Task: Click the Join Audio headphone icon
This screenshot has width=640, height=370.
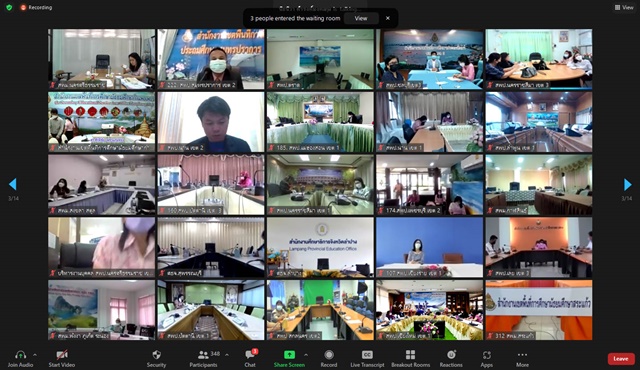Action: click(x=20, y=355)
